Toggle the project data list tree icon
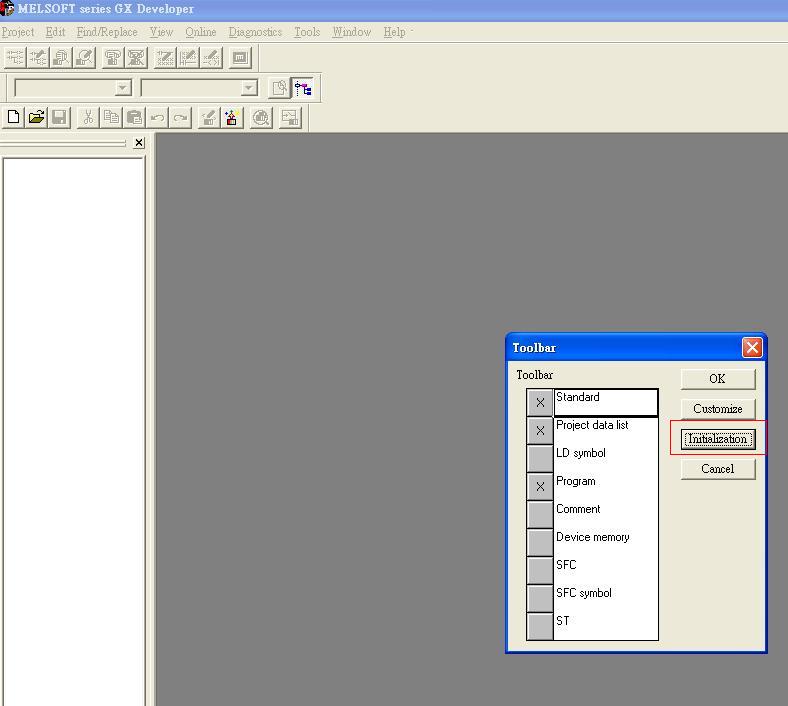 [302, 88]
